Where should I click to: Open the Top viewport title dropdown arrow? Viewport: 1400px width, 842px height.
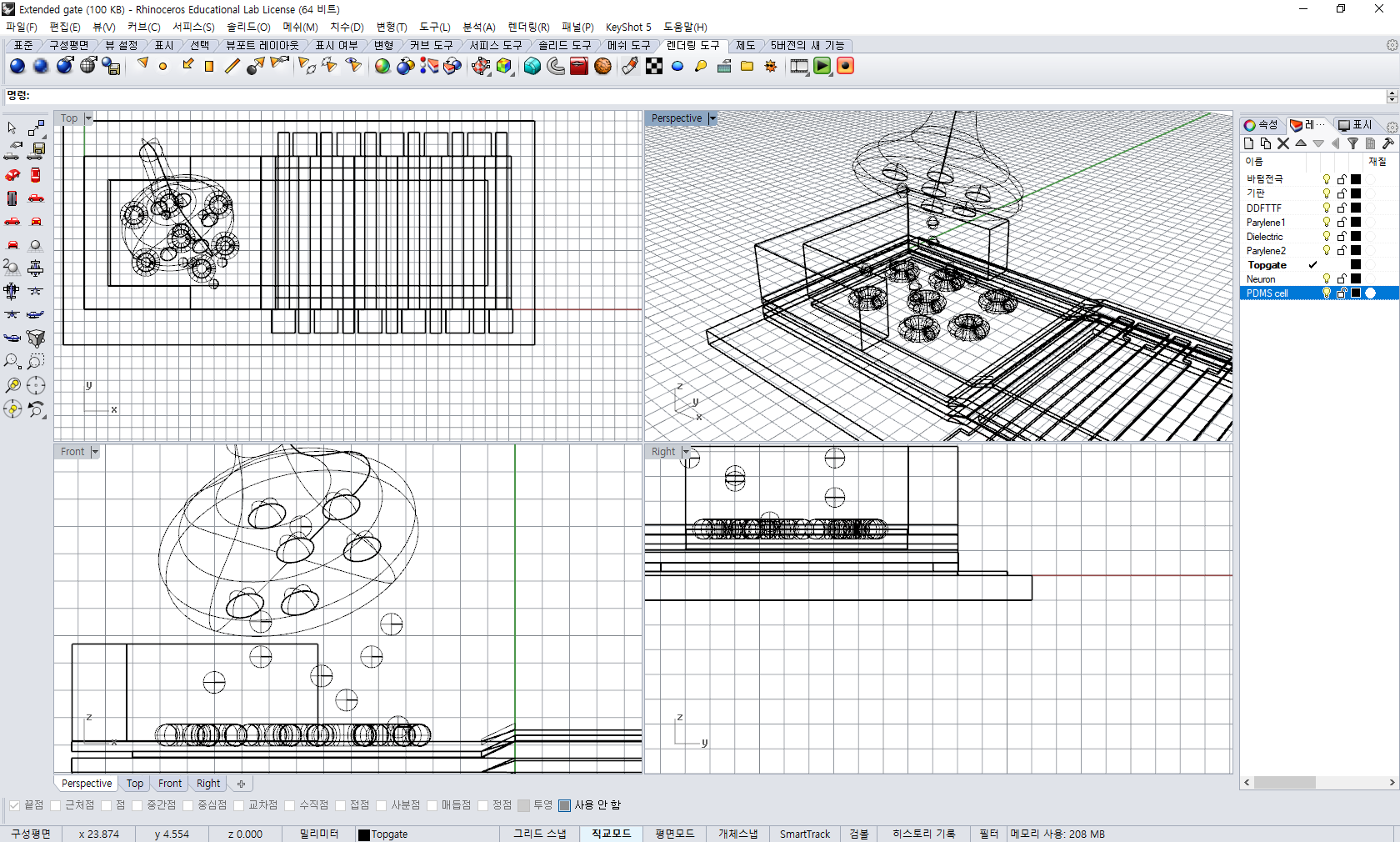[x=88, y=118]
